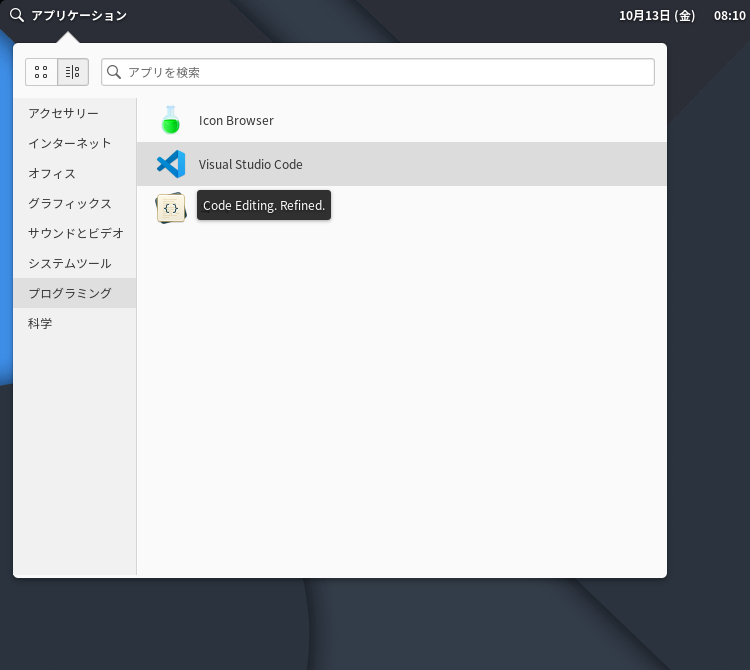Click the search icon inside the app search field
The height and width of the screenshot is (670, 750).
[114, 72]
